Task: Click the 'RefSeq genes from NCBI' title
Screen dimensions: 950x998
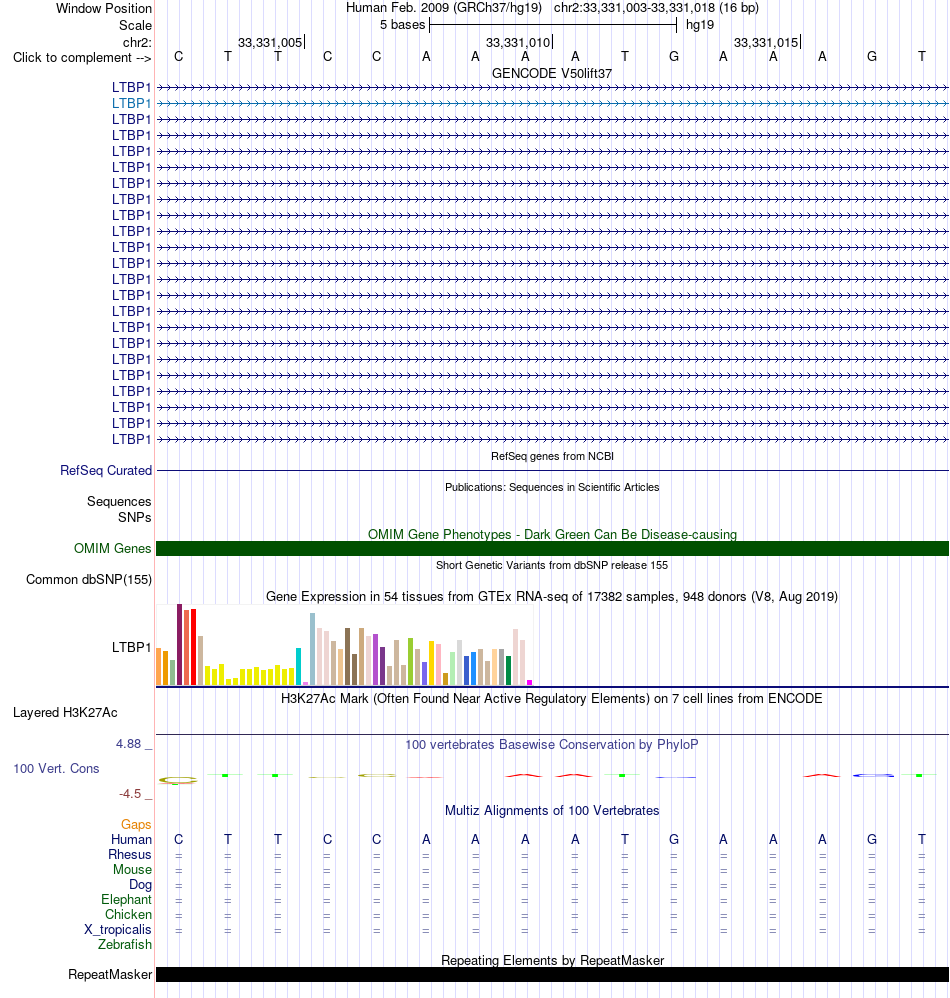Action: tap(552, 456)
